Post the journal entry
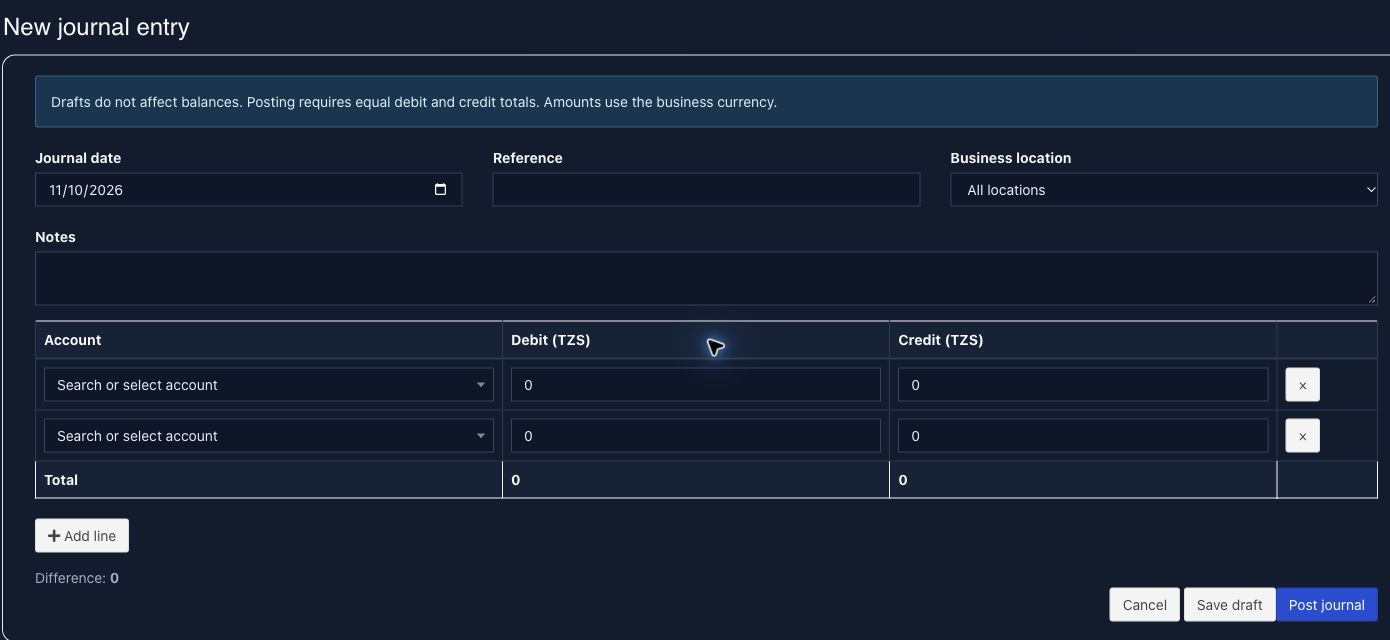 1326,605
